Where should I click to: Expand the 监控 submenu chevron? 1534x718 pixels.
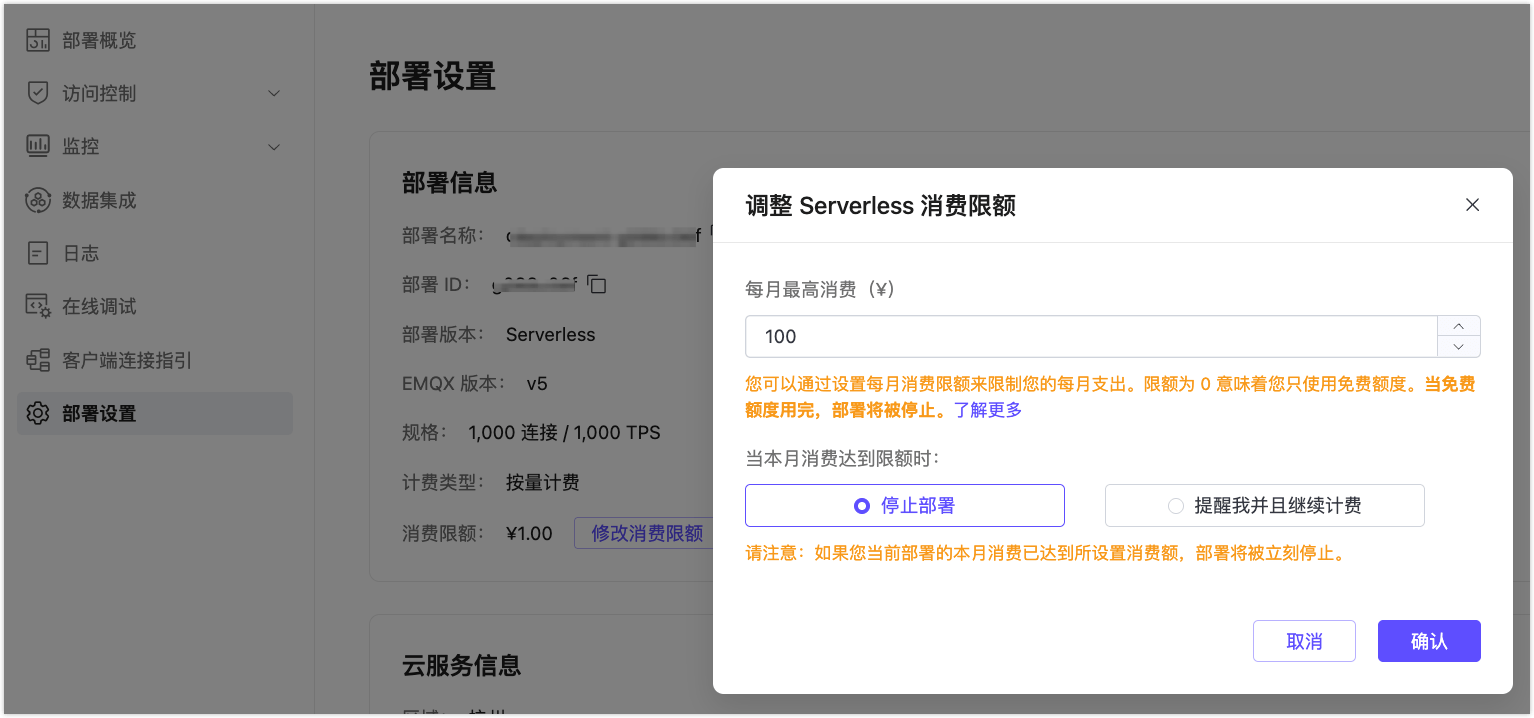(274, 148)
